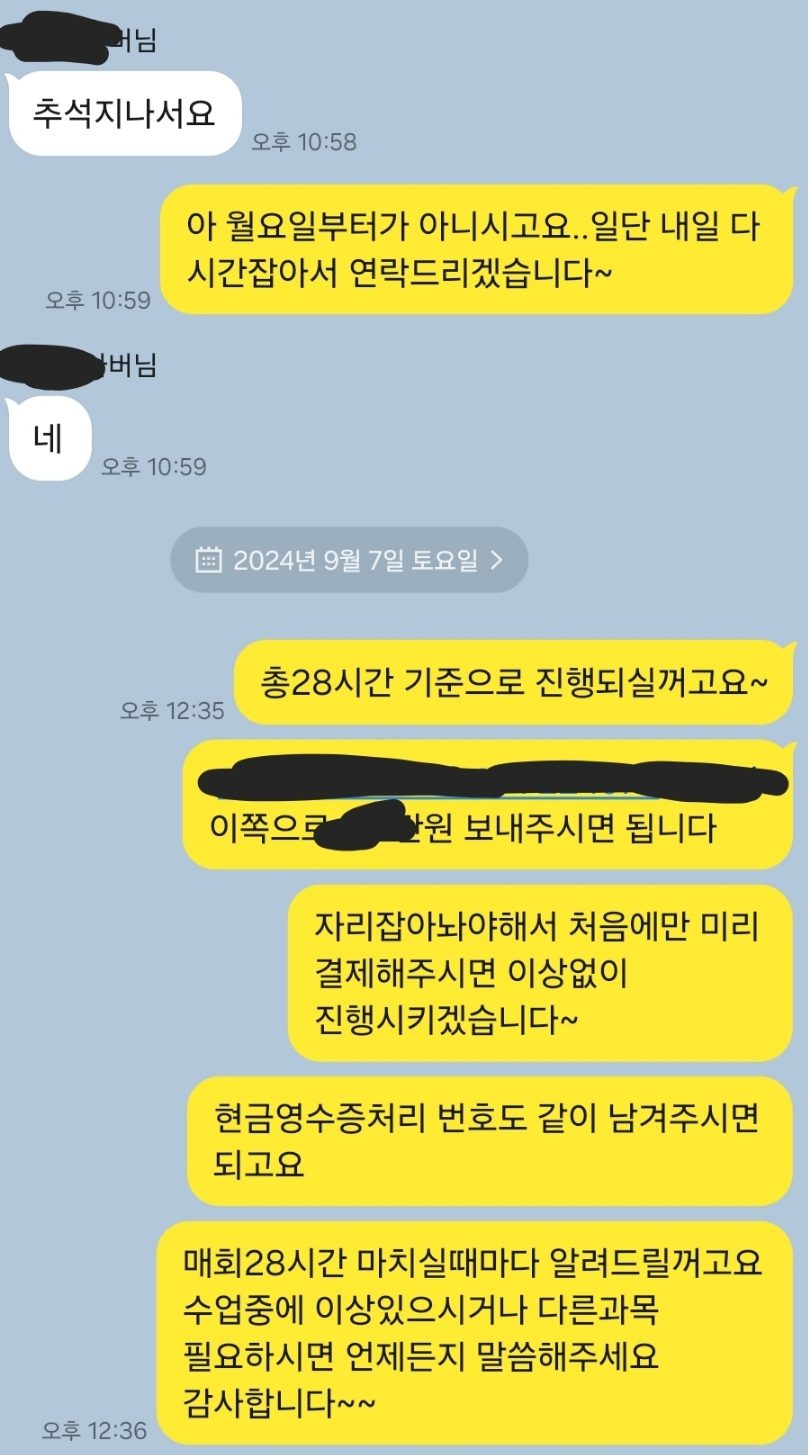Image resolution: width=808 pixels, height=1455 pixels.
Task: Click the 오후 10:58 timestamp
Action: pyautogui.click(x=304, y=142)
